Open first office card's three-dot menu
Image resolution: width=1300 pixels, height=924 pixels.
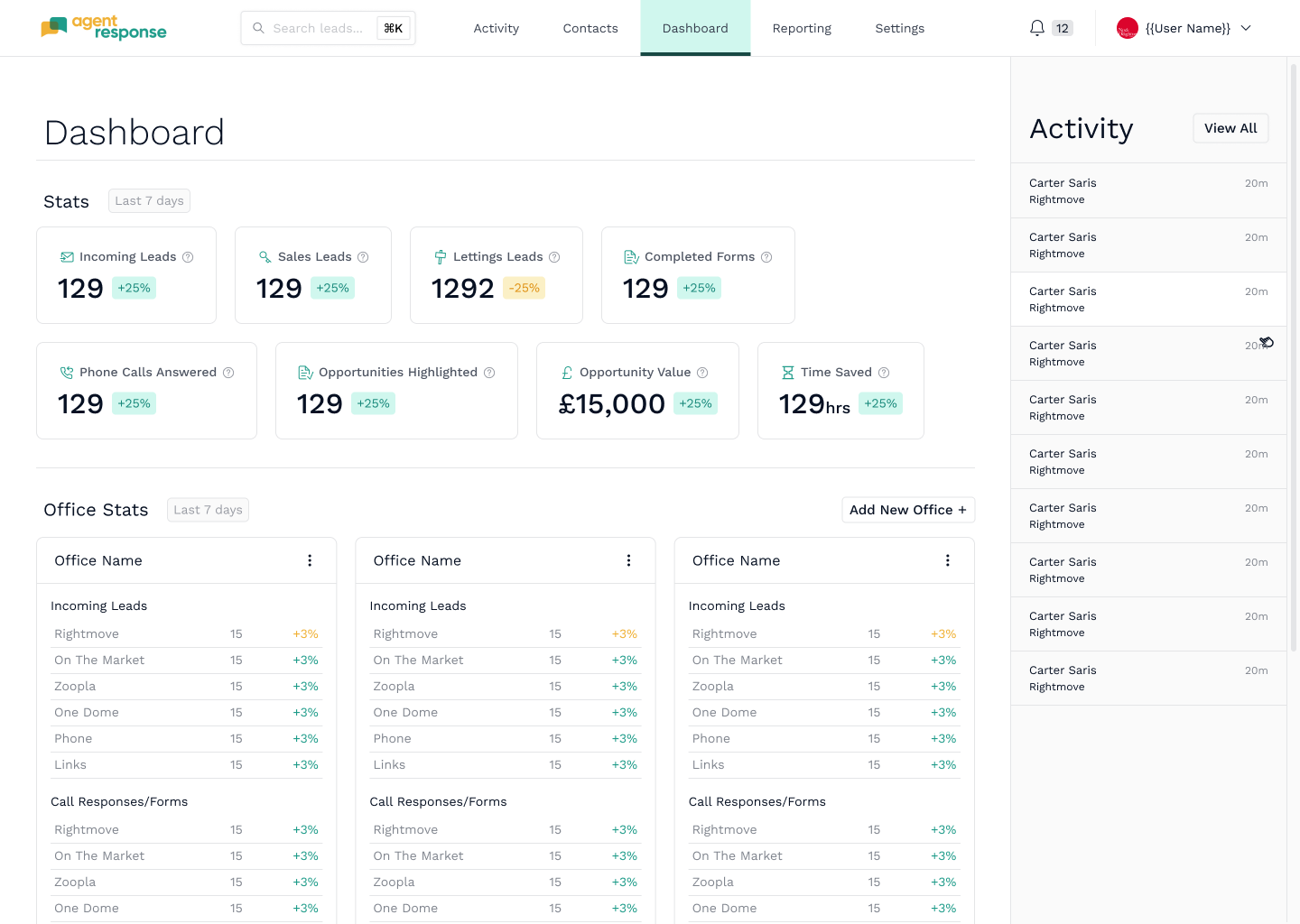click(310, 560)
